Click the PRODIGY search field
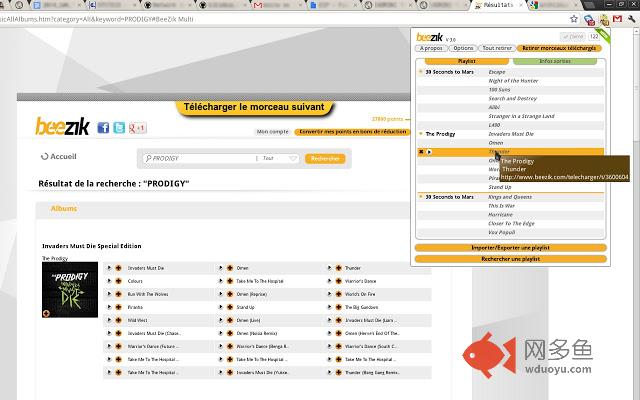 pos(199,158)
